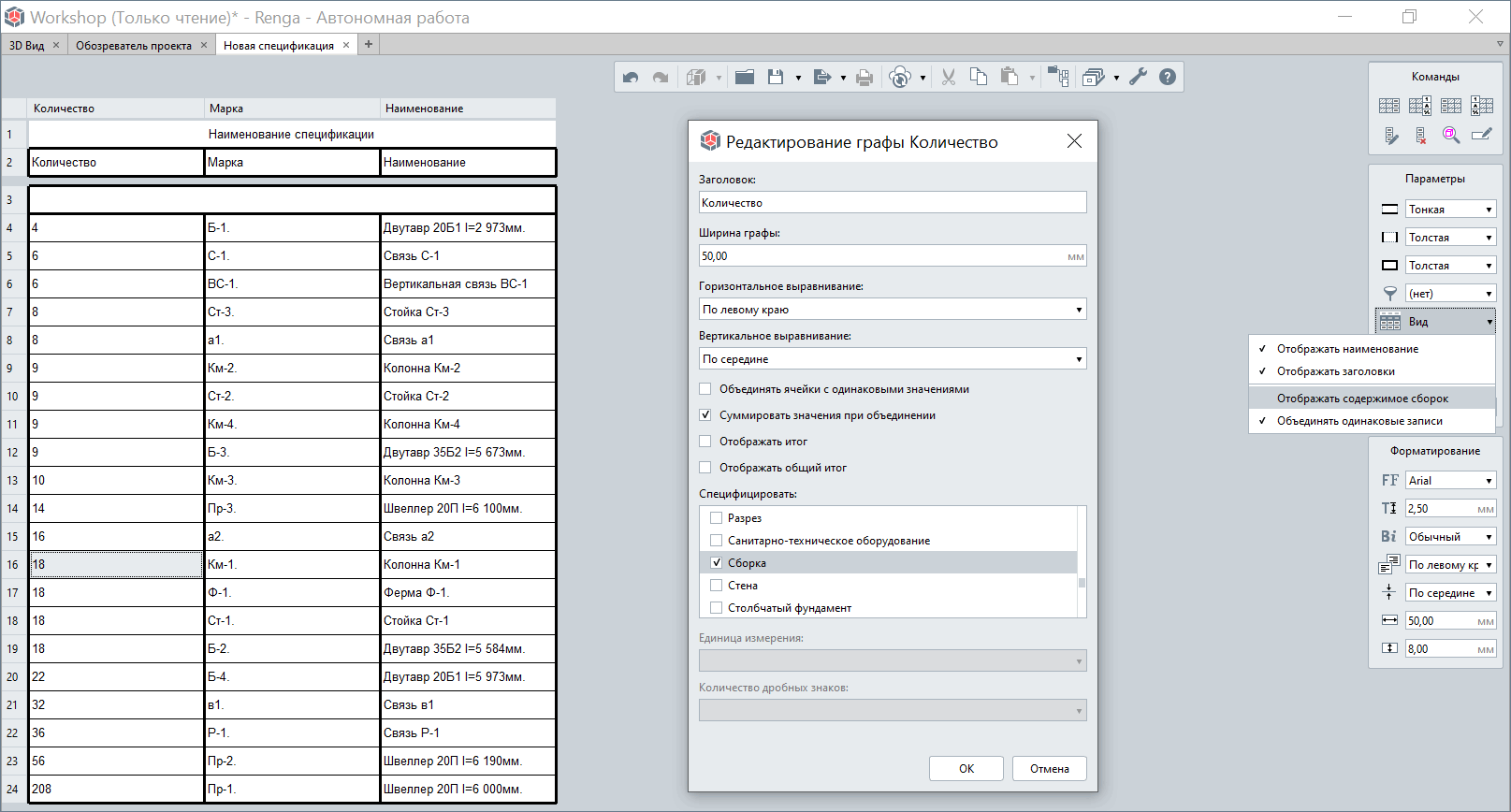Open the 'Вертикальное выравнивание' dropdown in the dialog
This screenshot has height=812, width=1511.
(893, 359)
